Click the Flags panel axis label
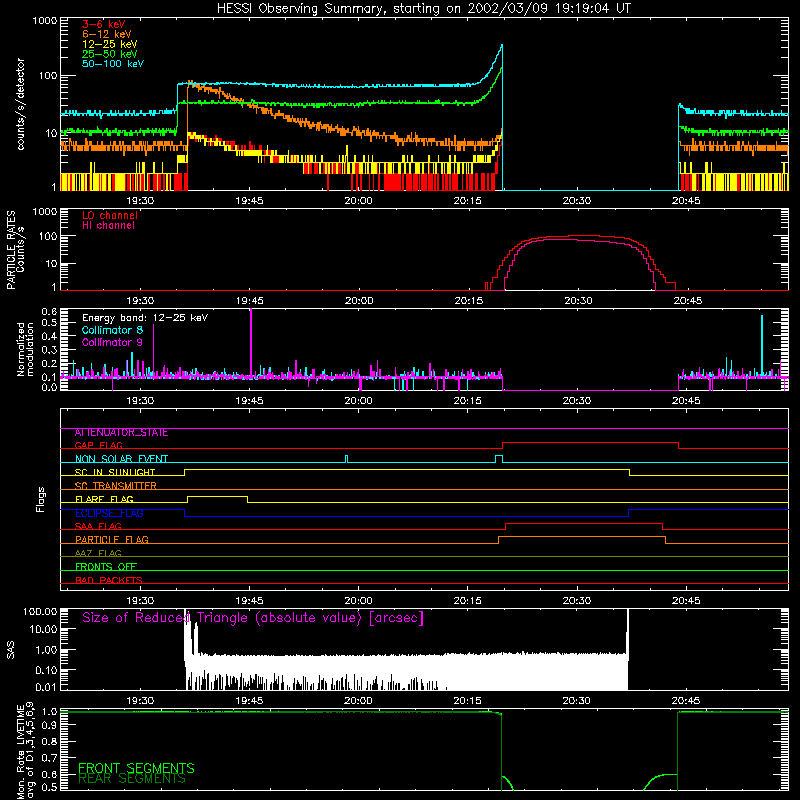 (x=41, y=500)
